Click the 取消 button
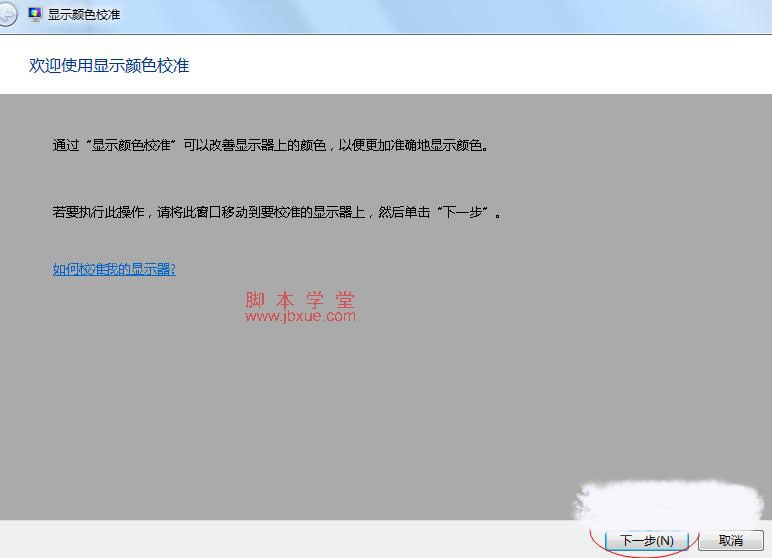 (731, 540)
